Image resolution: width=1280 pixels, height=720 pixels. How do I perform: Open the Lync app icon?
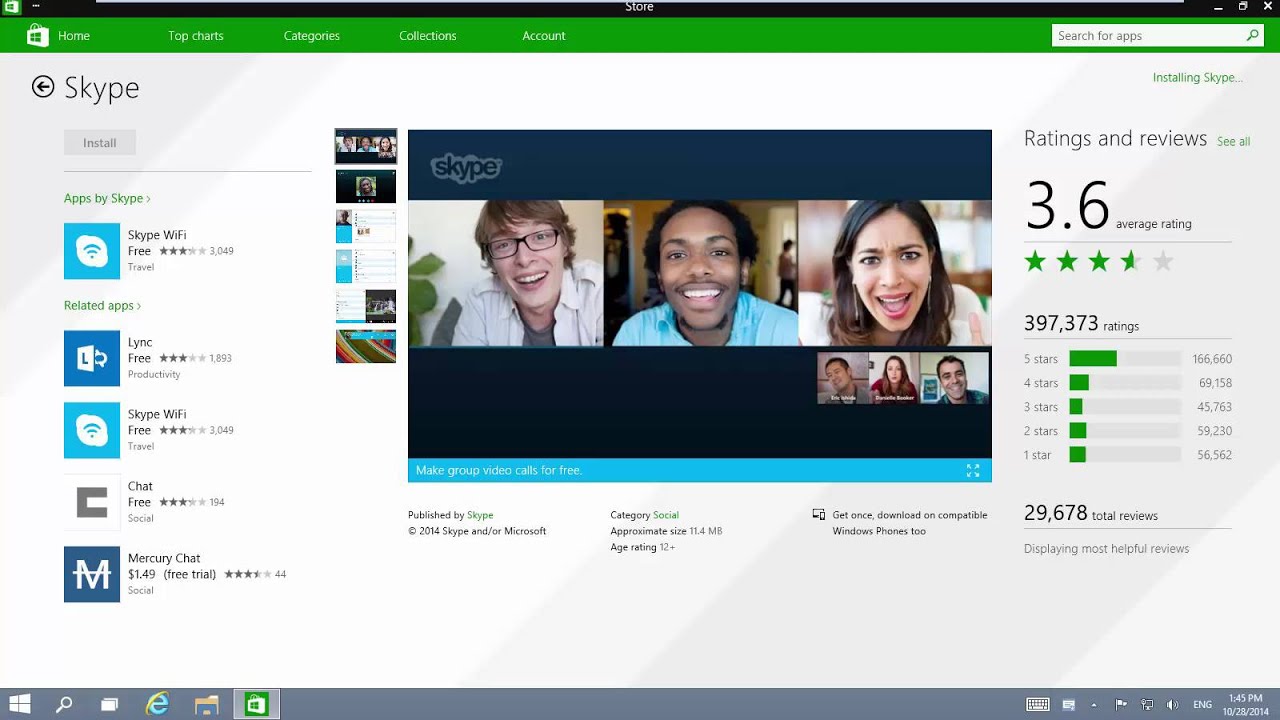pyautogui.click(x=92, y=358)
